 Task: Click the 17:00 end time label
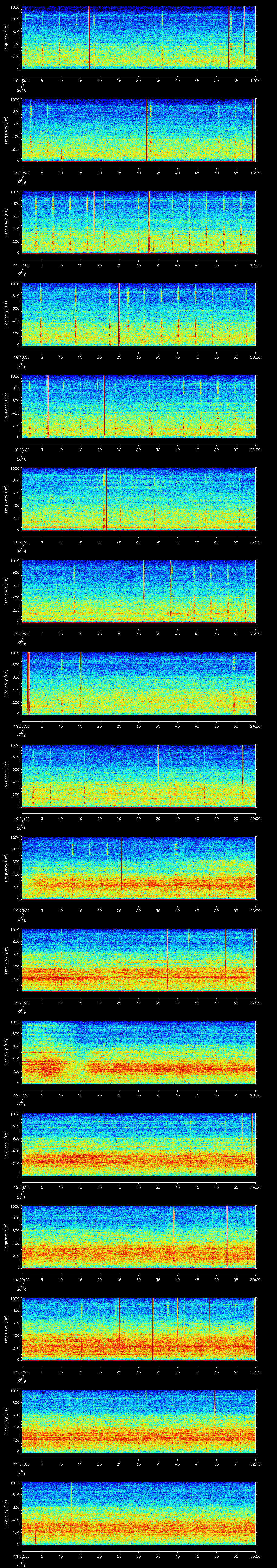pos(255,80)
